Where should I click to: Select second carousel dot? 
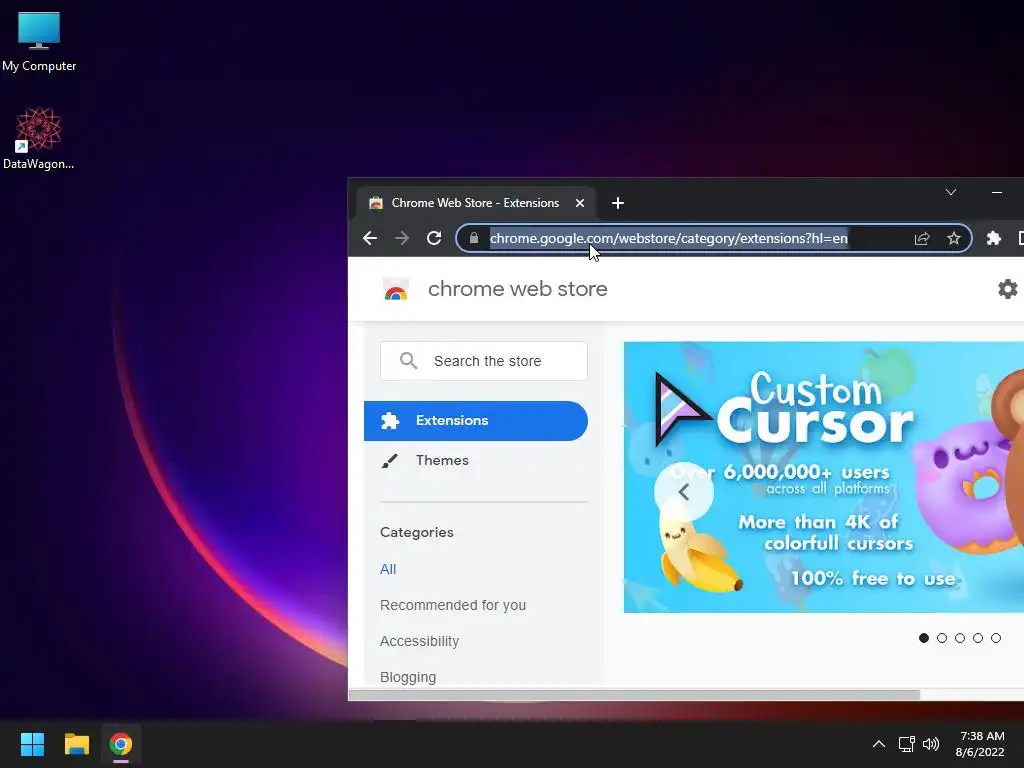click(x=942, y=638)
